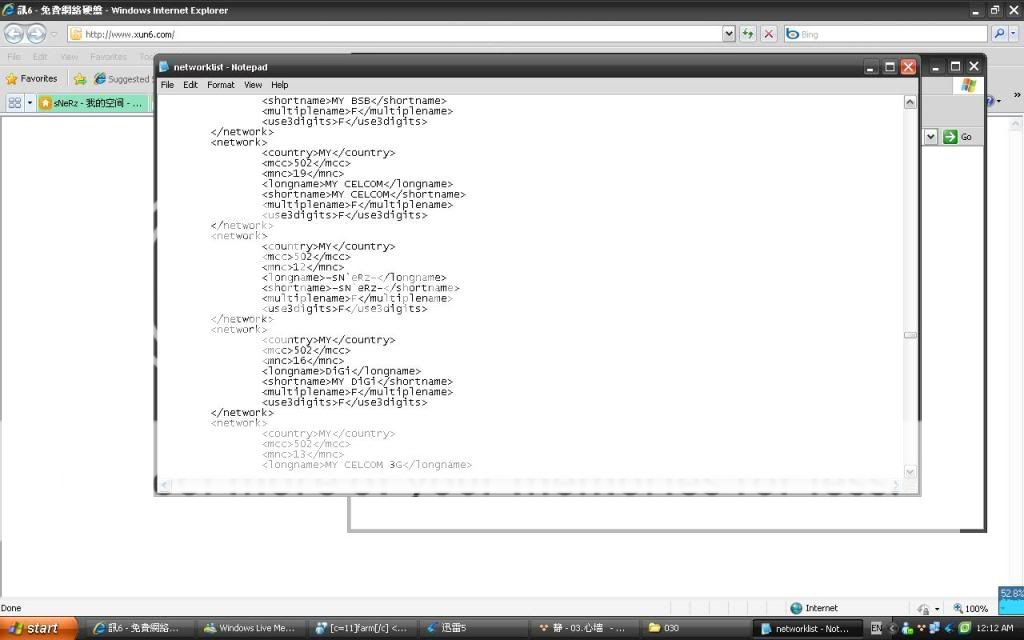Click the IE Forward navigation button
Screen dimensions: 1024x640
click(x=37, y=34)
